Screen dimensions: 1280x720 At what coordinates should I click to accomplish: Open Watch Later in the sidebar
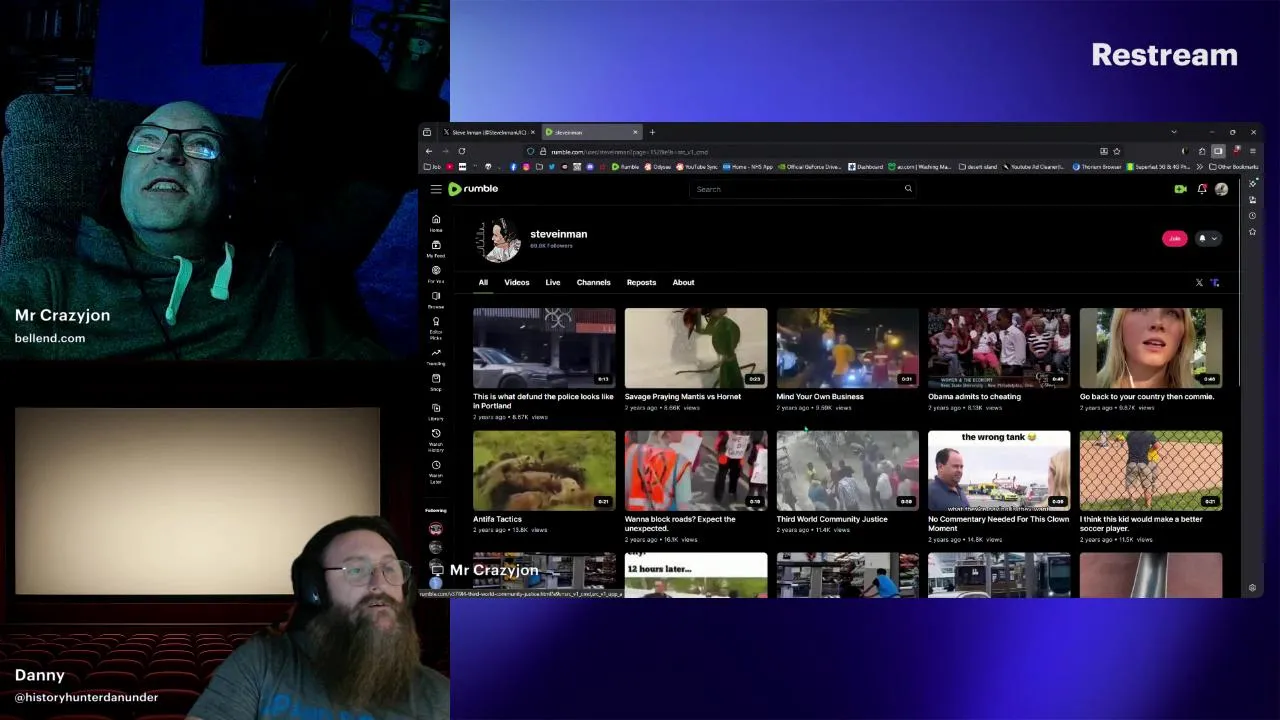[436, 472]
